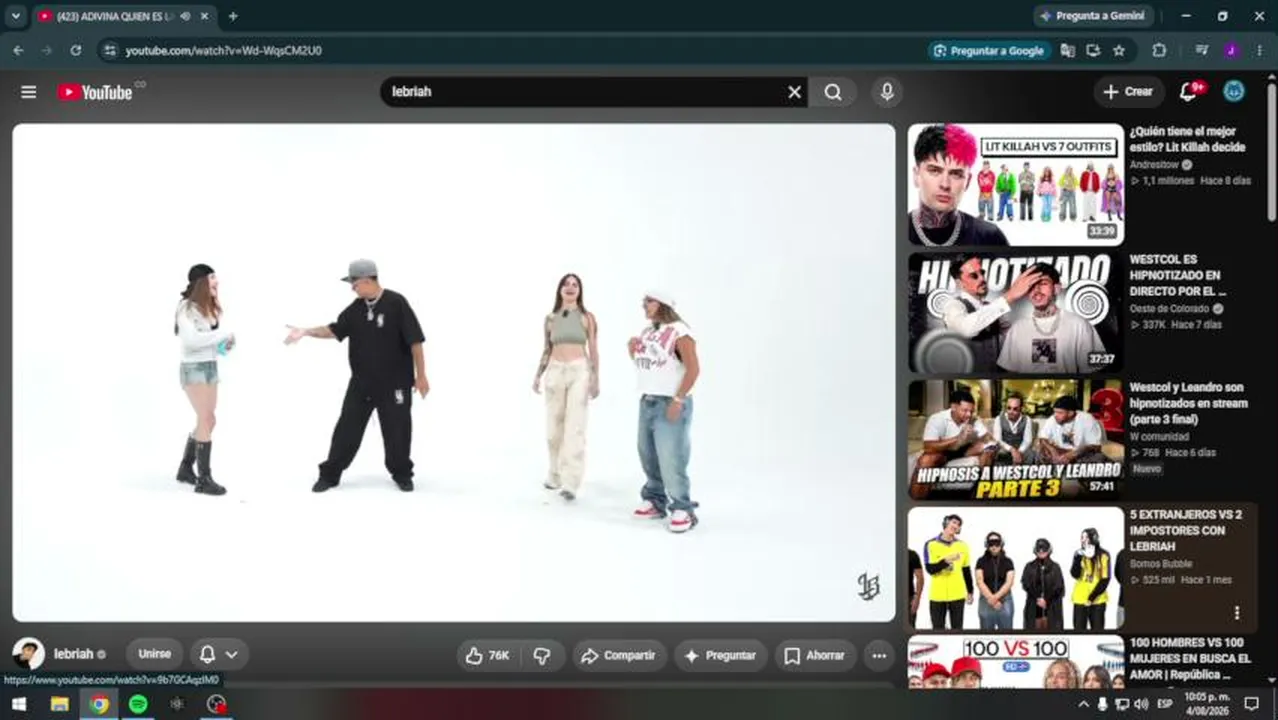Image resolution: width=1278 pixels, height=720 pixels.
Task: Open the tab search dropdown arrow
Action: click(15, 16)
